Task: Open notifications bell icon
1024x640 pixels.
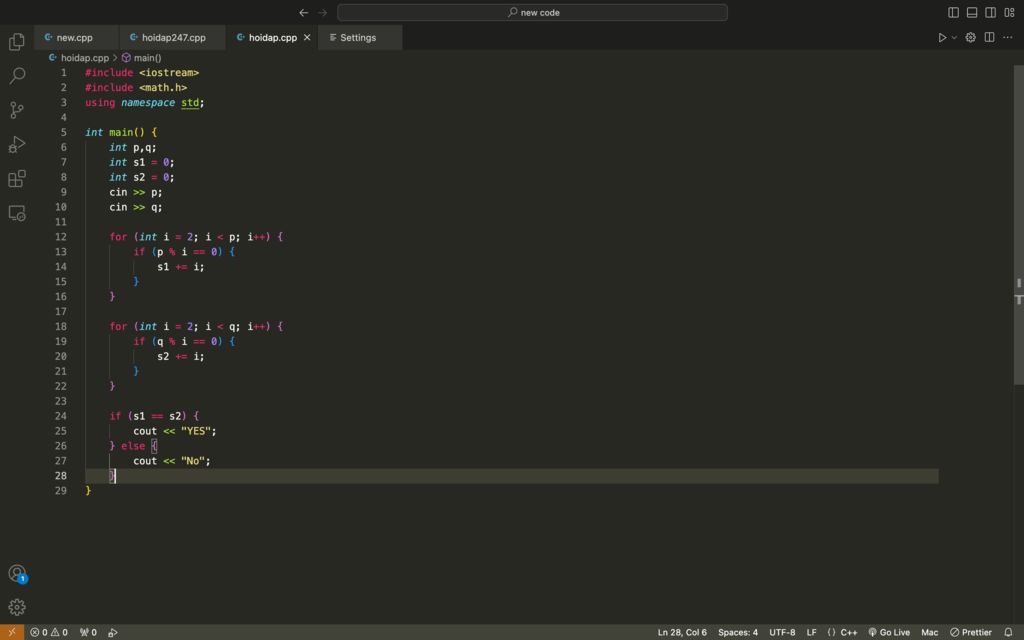Action: (x=1008, y=632)
